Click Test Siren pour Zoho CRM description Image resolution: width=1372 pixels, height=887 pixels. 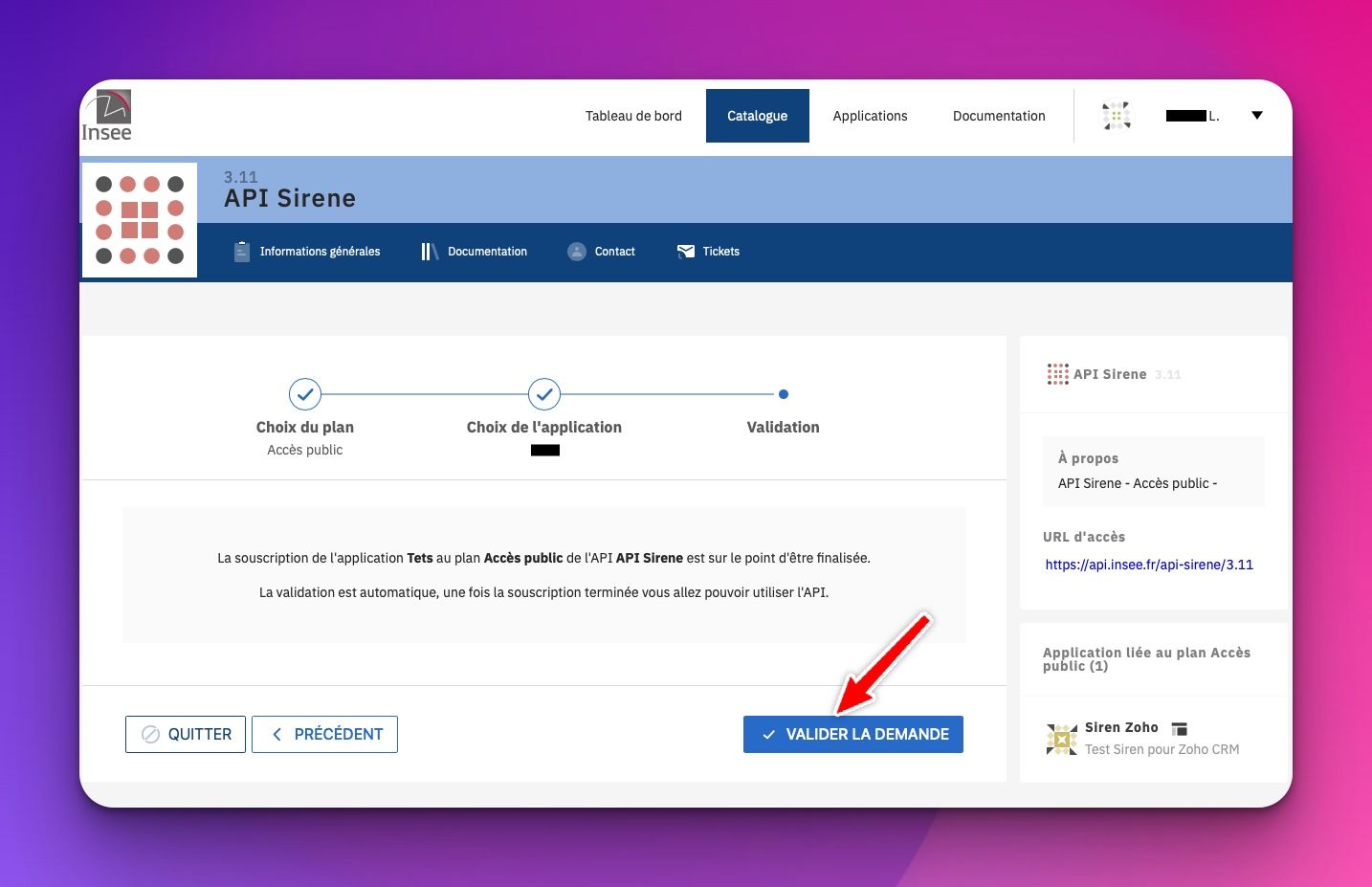(x=1162, y=749)
